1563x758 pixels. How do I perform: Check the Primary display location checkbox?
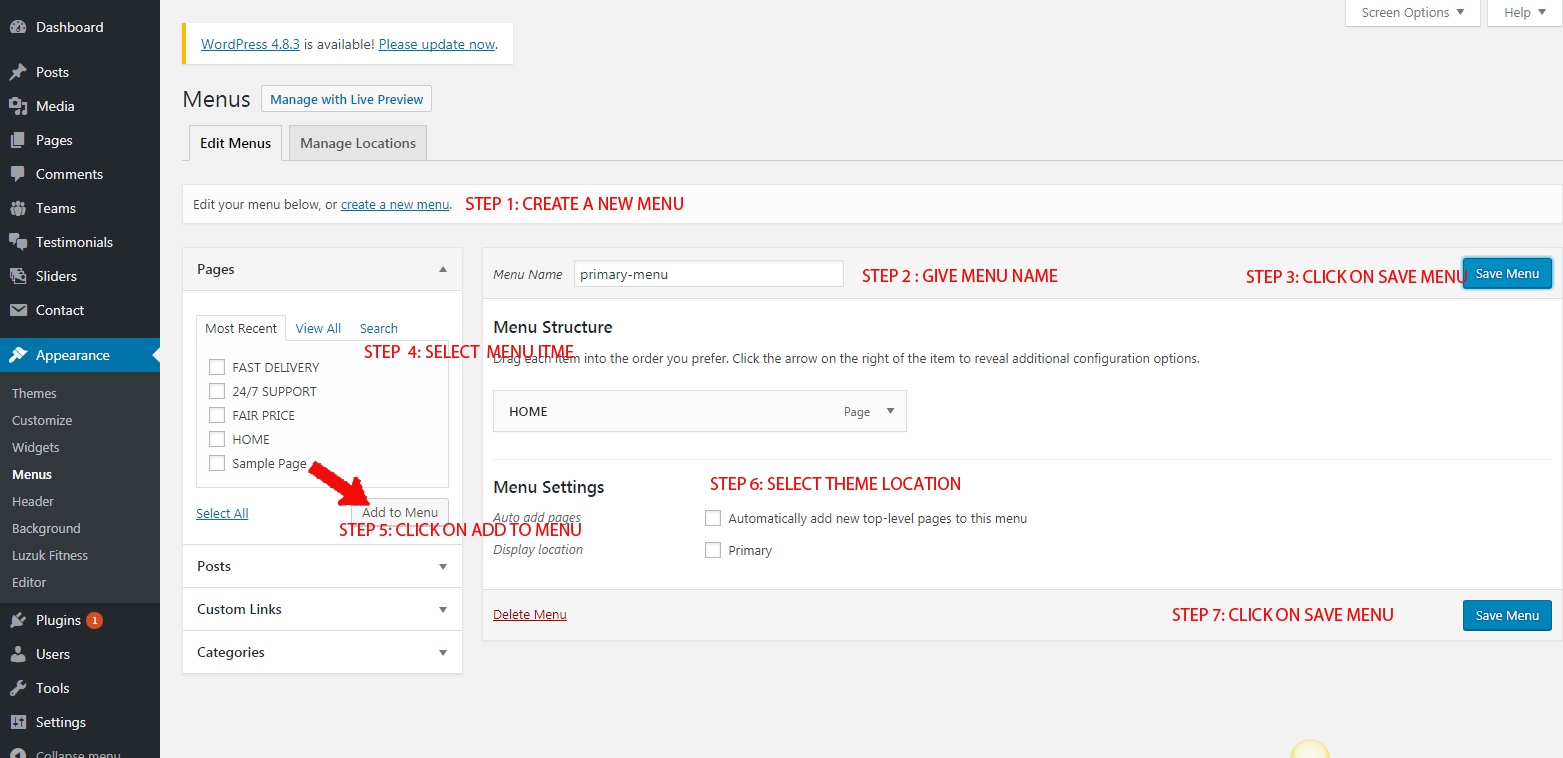[x=713, y=550]
